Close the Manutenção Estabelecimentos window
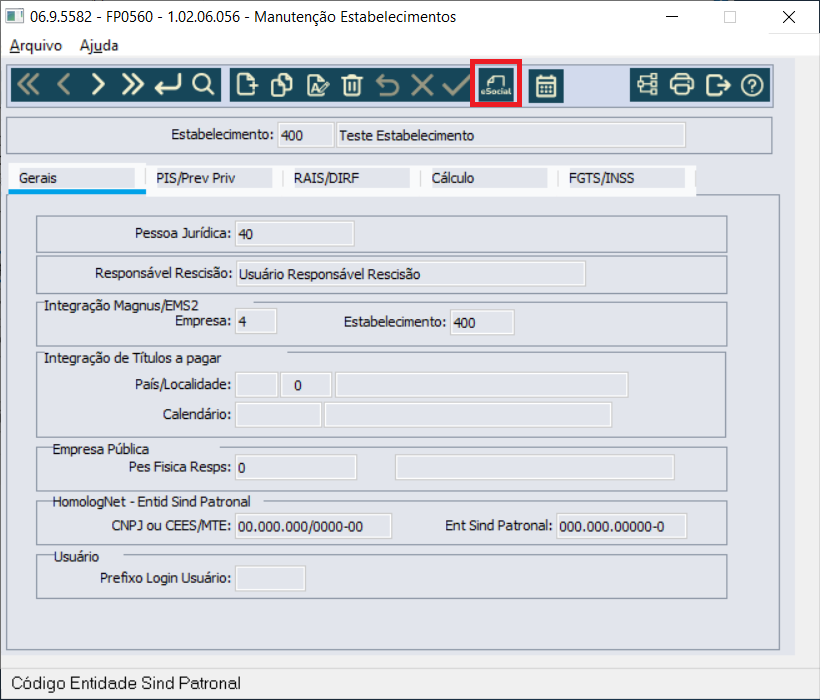 pyautogui.click(x=789, y=17)
